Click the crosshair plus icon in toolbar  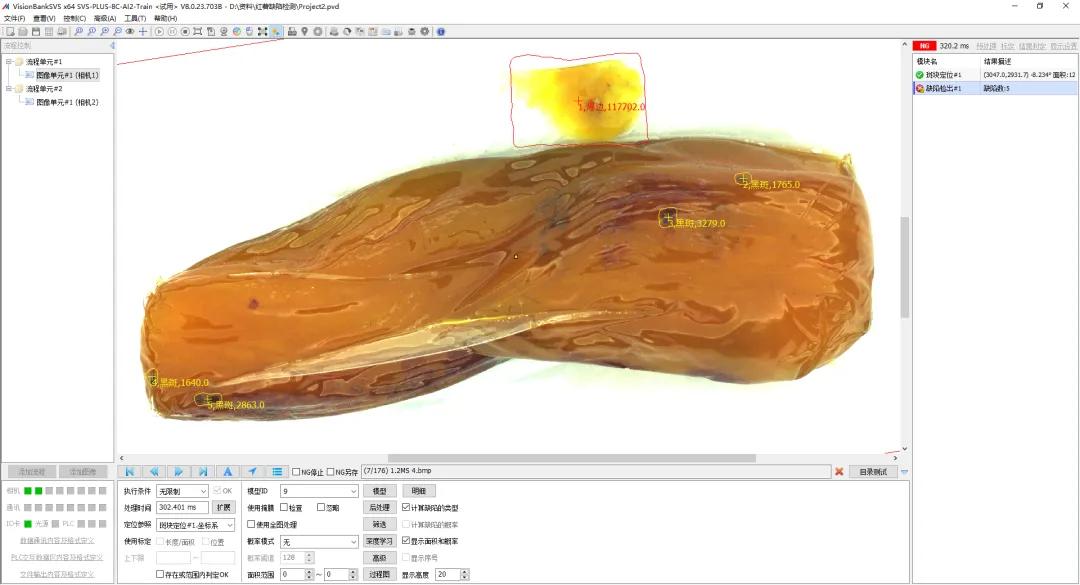pyautogui.click(x=143, y=32)
